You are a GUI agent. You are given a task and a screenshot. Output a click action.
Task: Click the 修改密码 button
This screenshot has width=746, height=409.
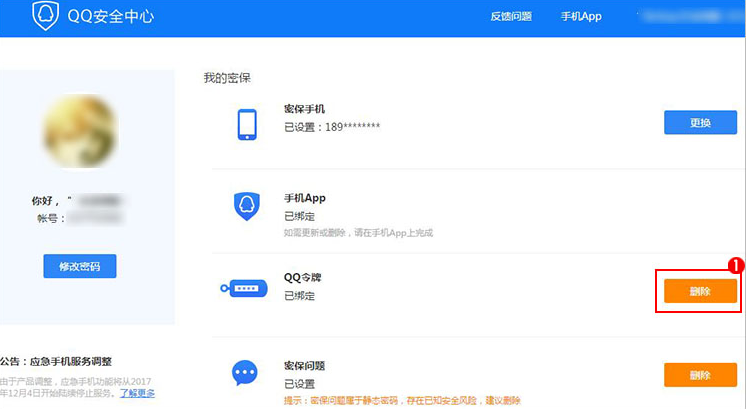coord(79,266)
